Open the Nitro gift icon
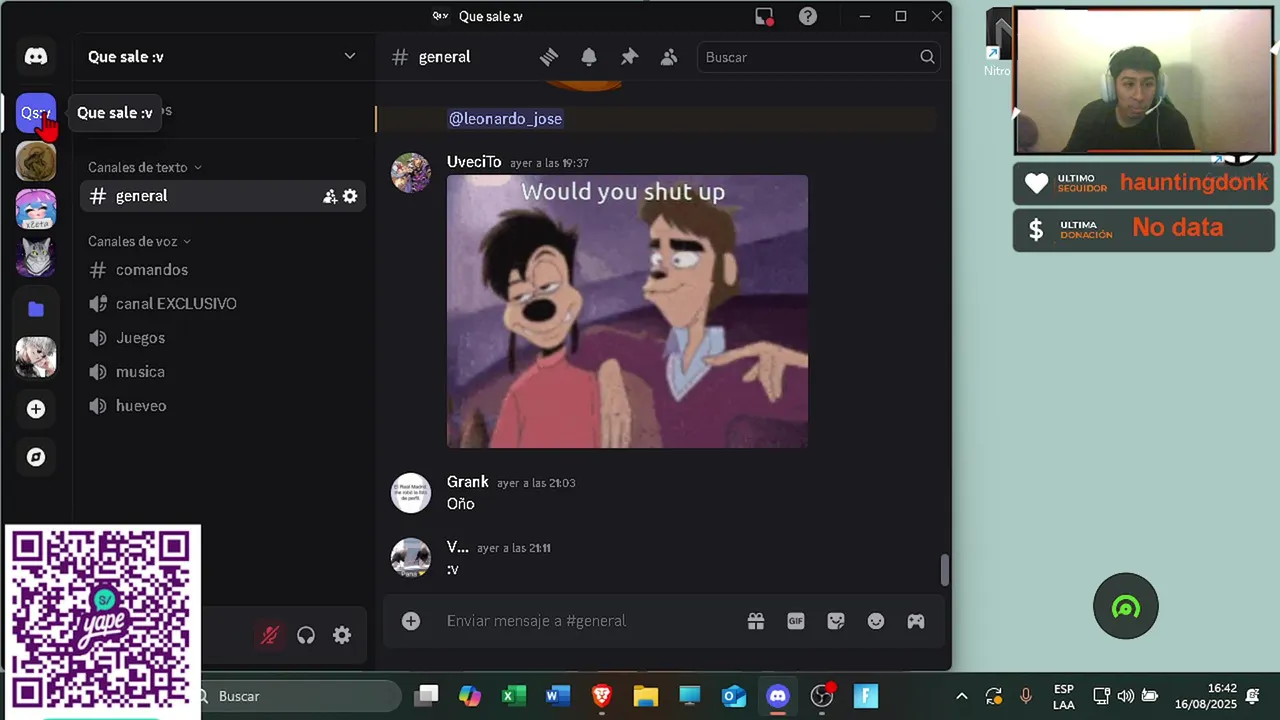The height and width of the screenshot is (720, 1280). [x=756, y=621]
